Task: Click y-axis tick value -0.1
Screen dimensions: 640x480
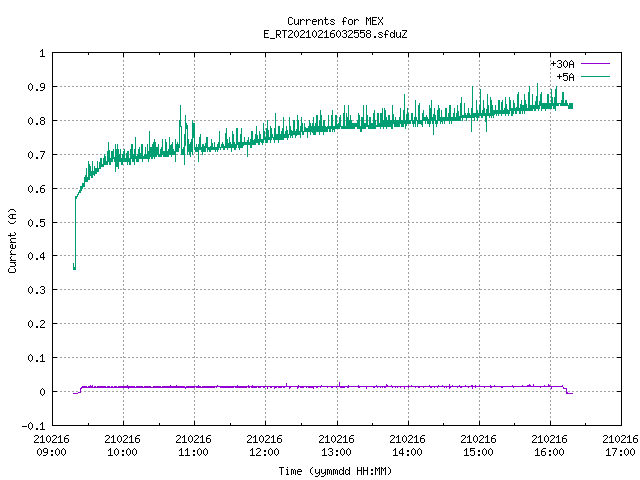Action: coord(33,426)
